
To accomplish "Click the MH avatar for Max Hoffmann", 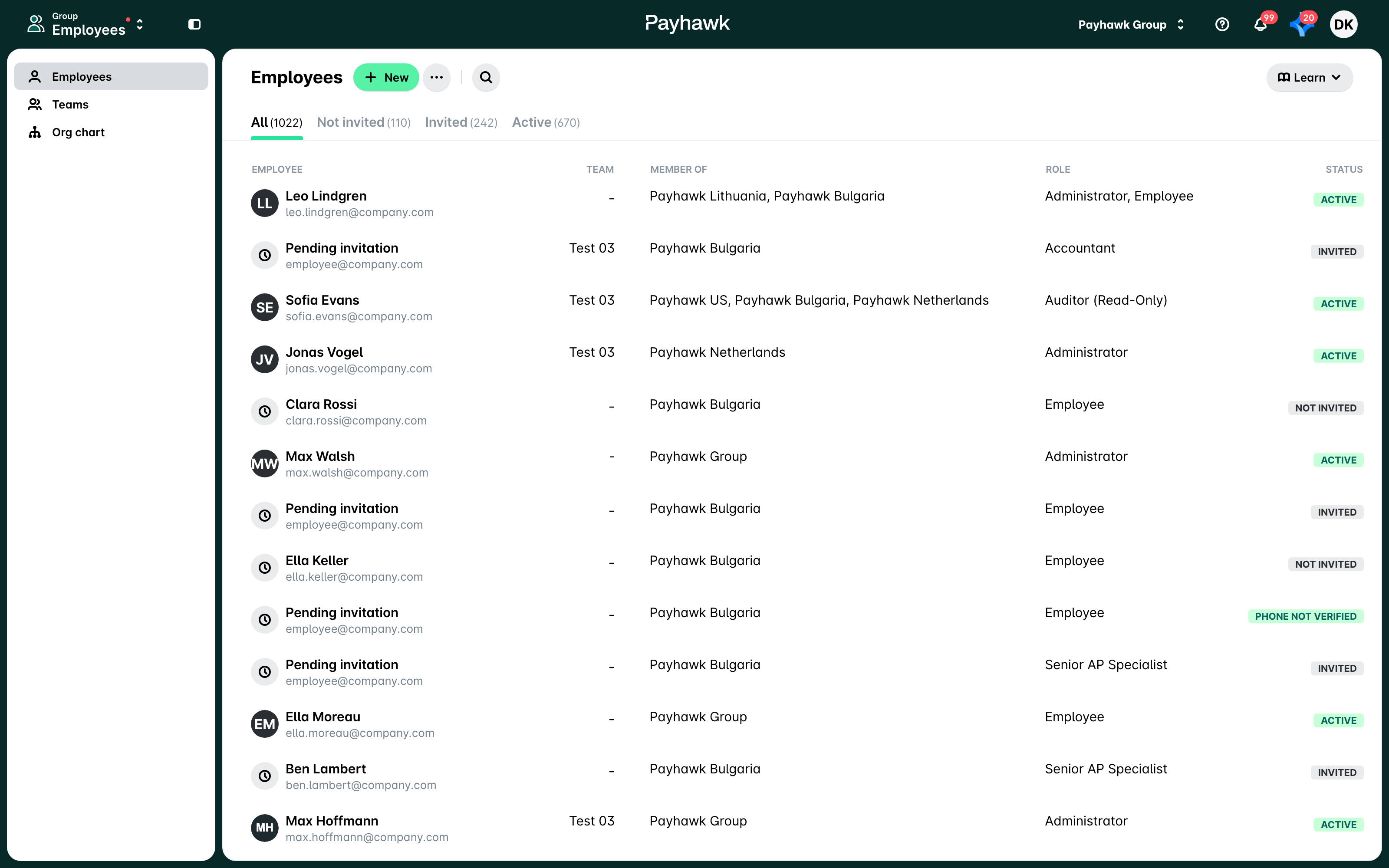I will (x=265, y=828).
